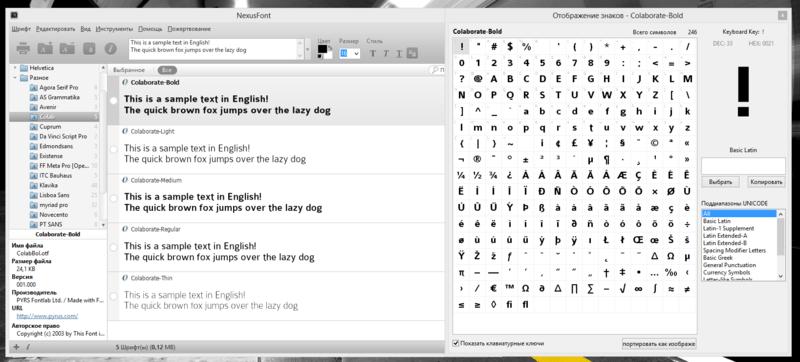Click the search magnifier icon
This screenshot has width=800, height=362.
point(434,70)
